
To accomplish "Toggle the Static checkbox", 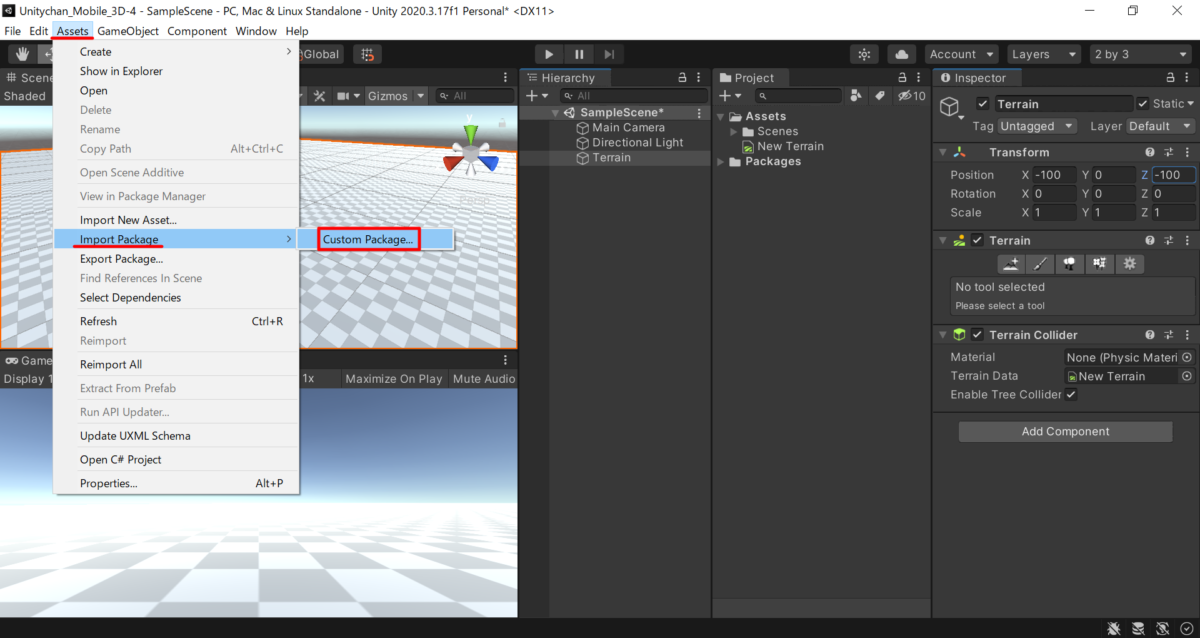I will pyautogui.click(x=1142, y=104).
